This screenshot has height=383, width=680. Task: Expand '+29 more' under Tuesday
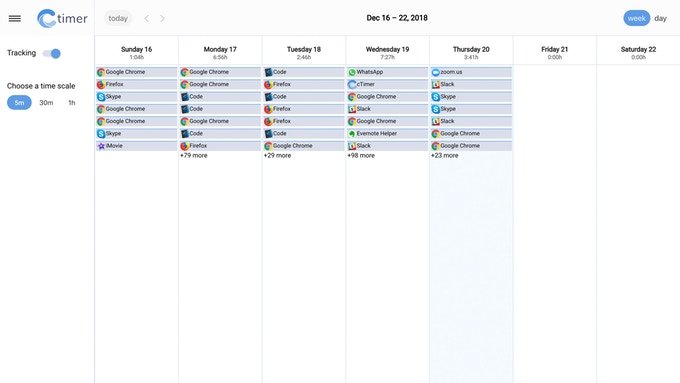[x=278, y=155]
